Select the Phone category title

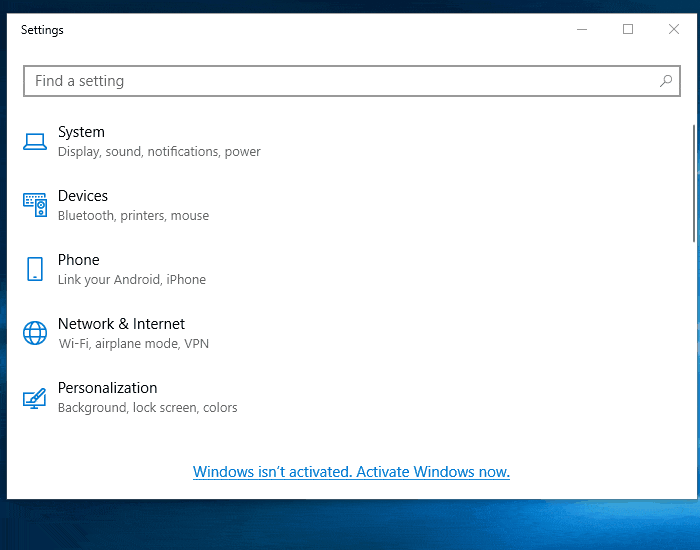click(x=79, y=260)
